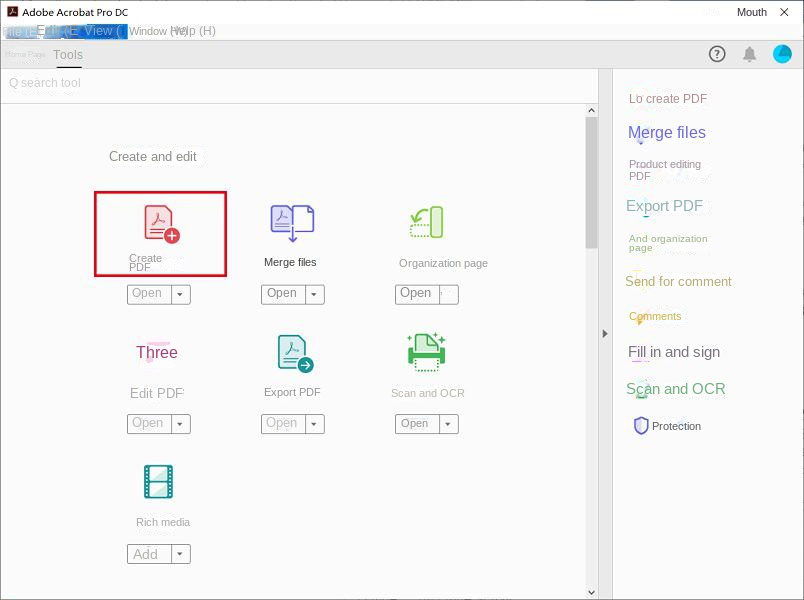Click the tools list scroll down arrow
Viewport: 804px width, 600px height.
tap(591, 592)
